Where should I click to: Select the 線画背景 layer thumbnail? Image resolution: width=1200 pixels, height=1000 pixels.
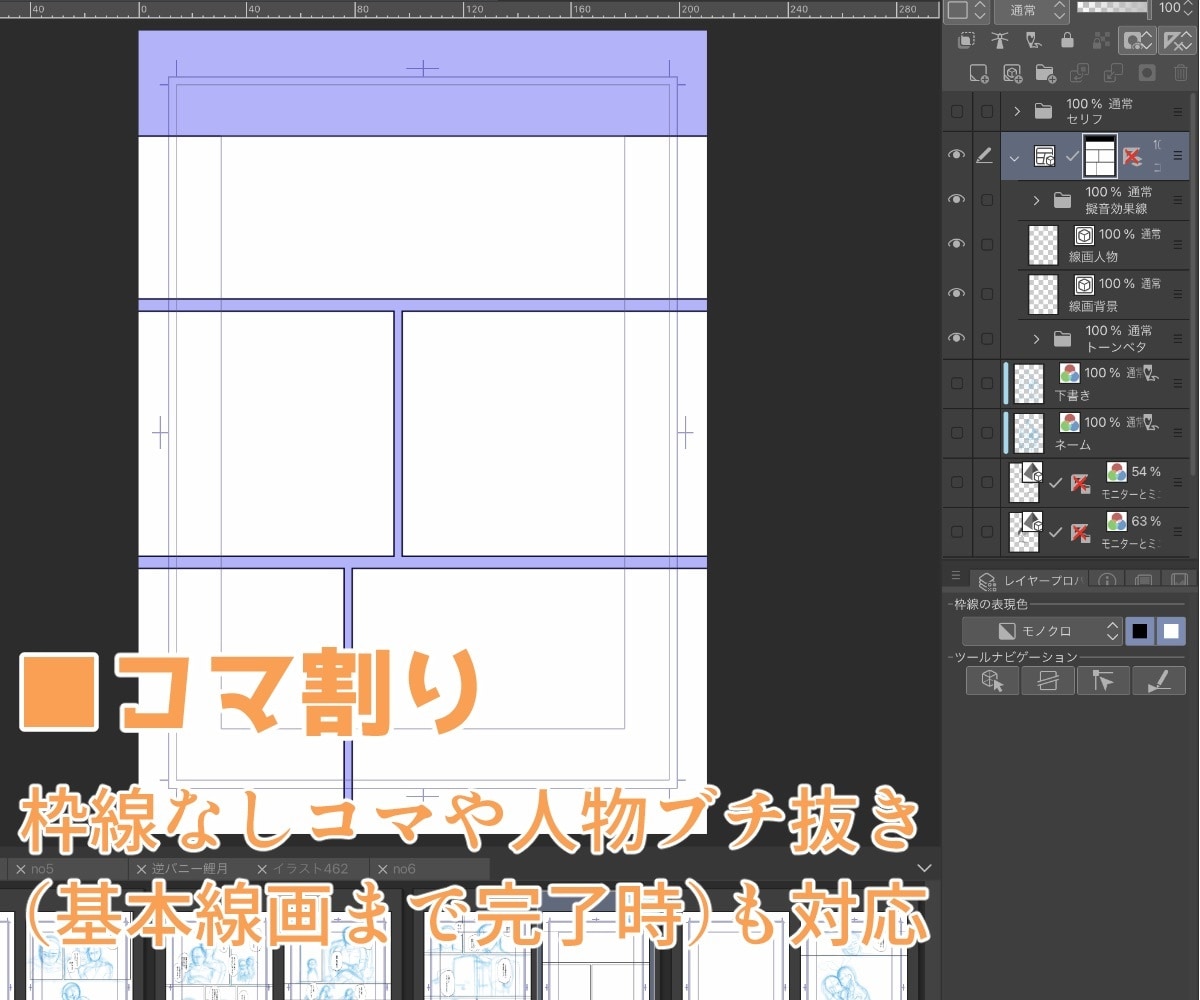click(1043, 294)
